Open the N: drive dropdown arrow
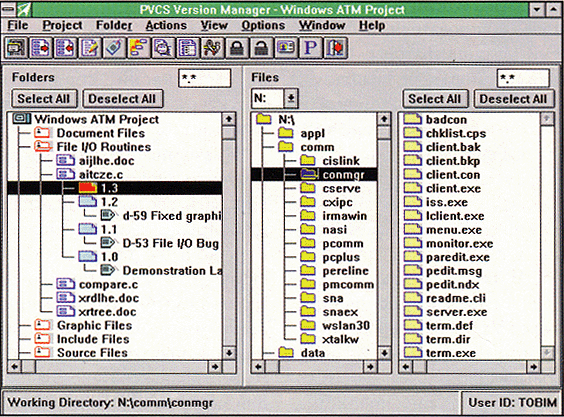The width and height of the screenshot is (564, 417). (x=291, y=98)
